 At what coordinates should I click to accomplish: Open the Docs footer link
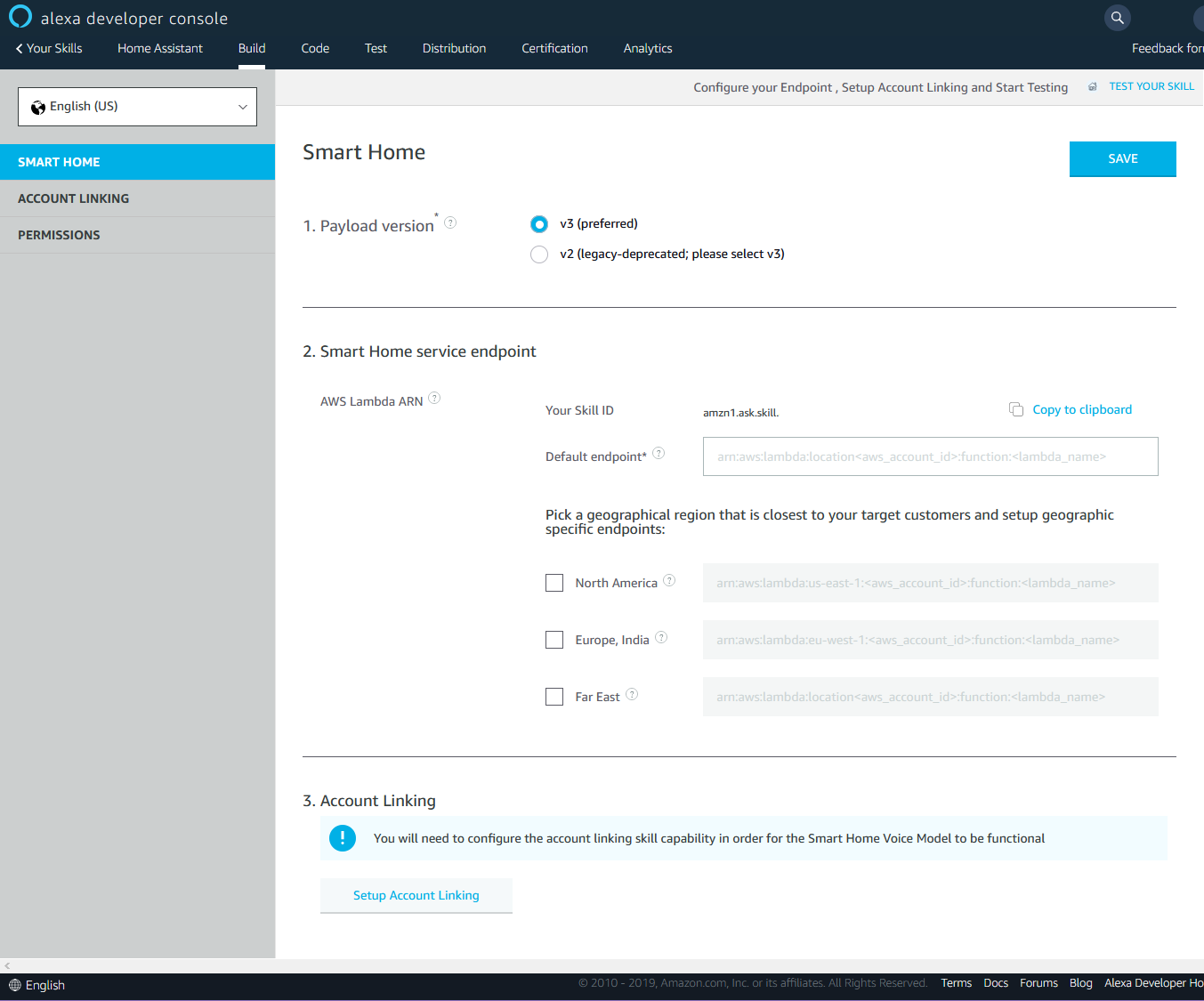tap(996, 983)
